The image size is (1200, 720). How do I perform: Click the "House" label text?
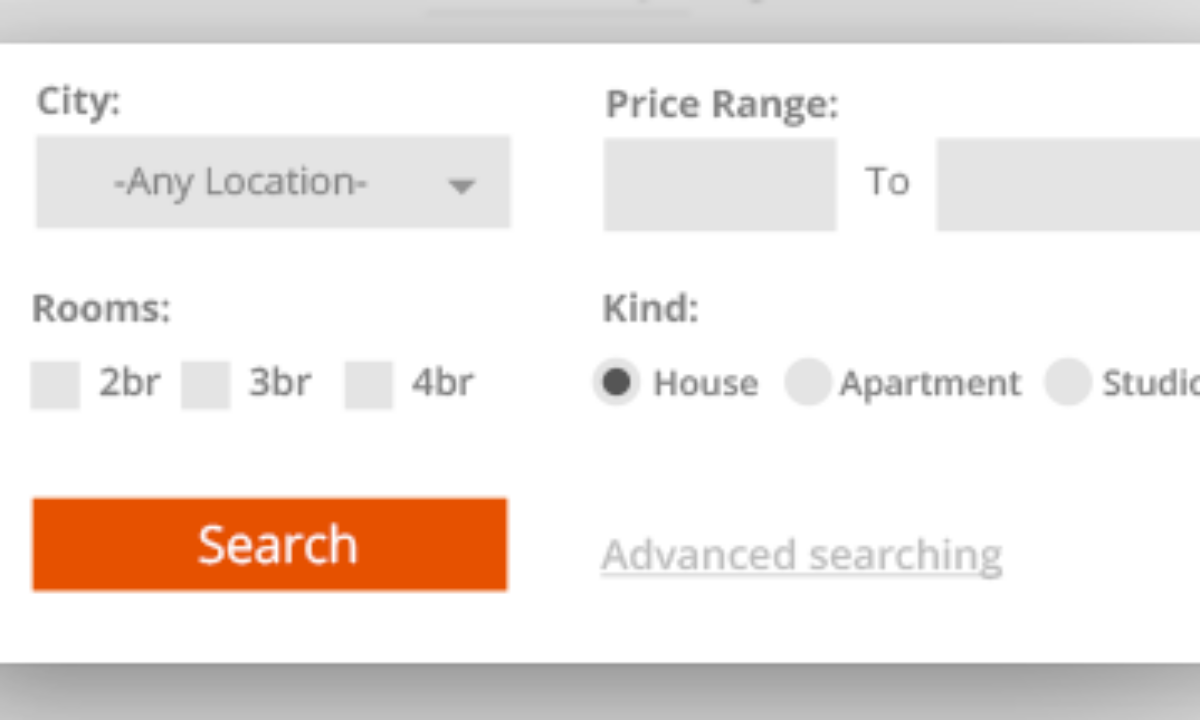(705, 384)
